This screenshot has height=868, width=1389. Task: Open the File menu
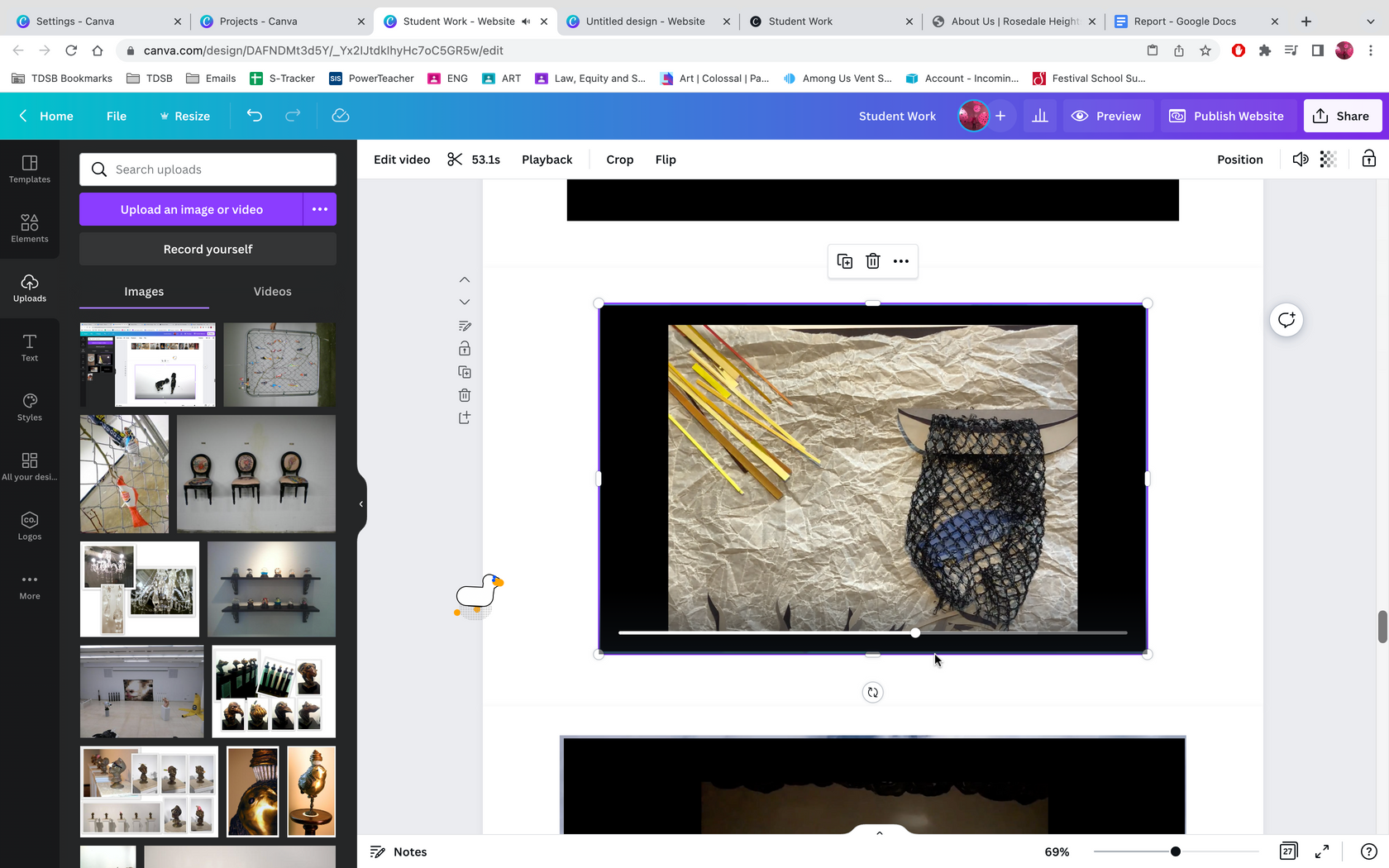(x=117, y=116)
